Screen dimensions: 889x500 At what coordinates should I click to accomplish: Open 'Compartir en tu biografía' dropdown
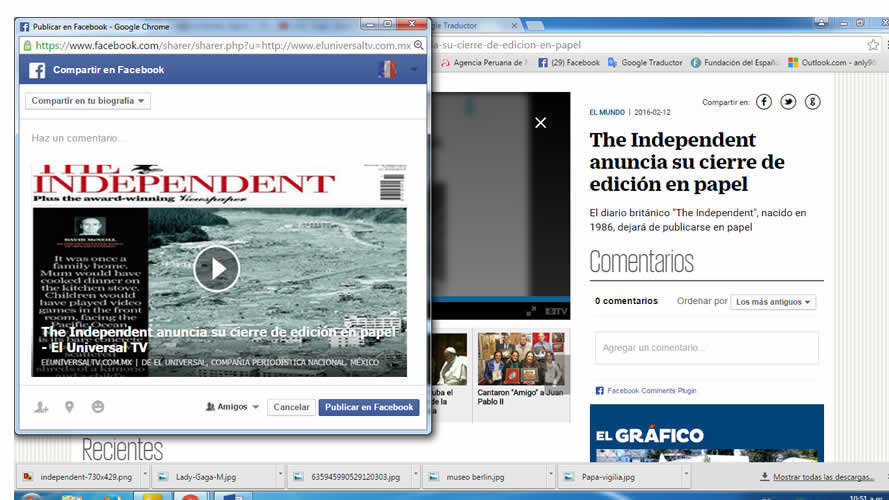(x=88, y=101)
